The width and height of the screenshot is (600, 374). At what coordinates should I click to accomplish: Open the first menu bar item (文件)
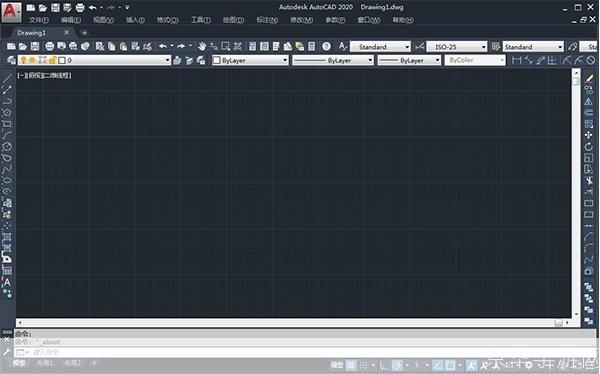(39, 20)
